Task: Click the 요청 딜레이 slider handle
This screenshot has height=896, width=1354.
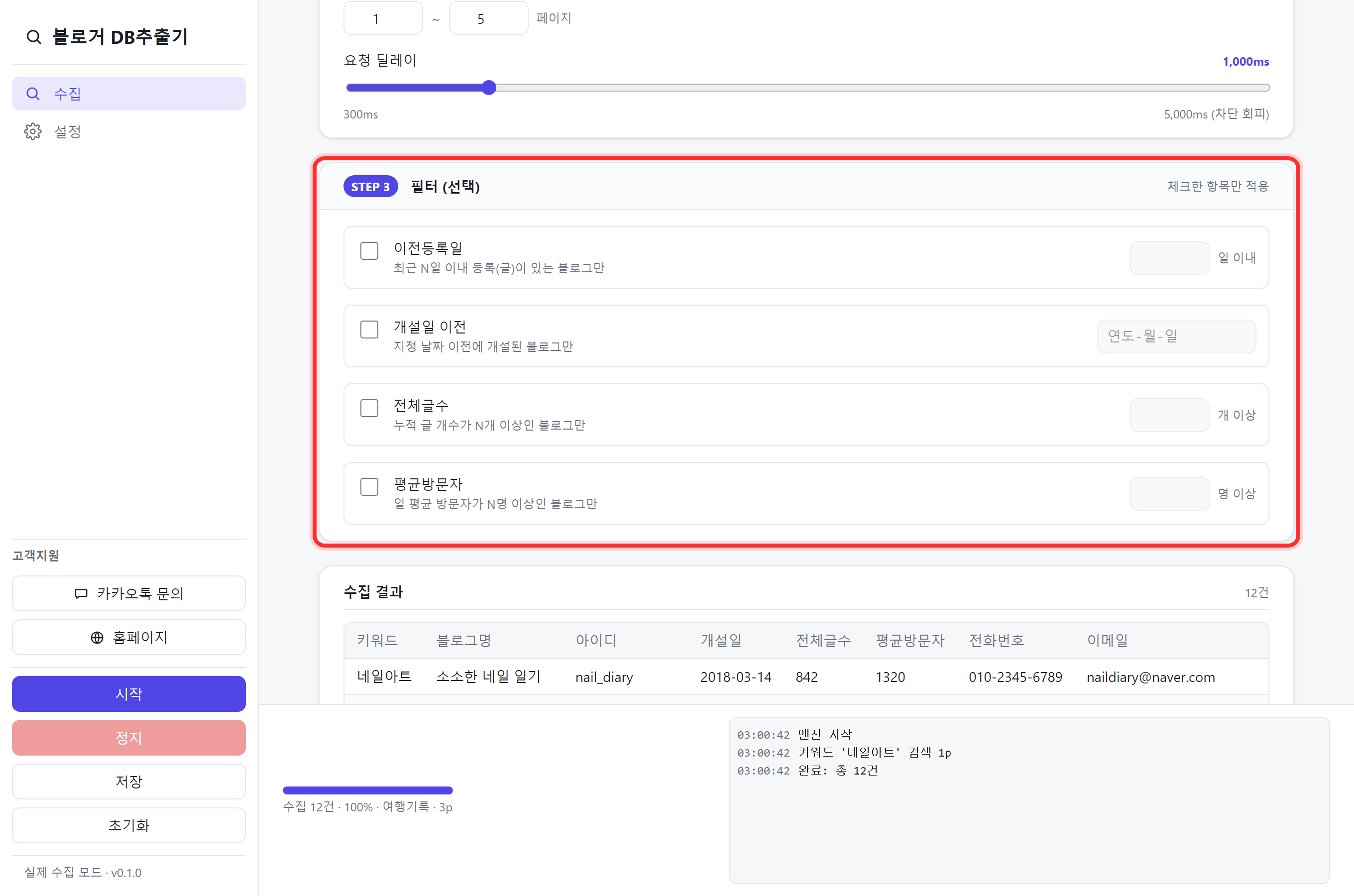Action: (489, 88)
